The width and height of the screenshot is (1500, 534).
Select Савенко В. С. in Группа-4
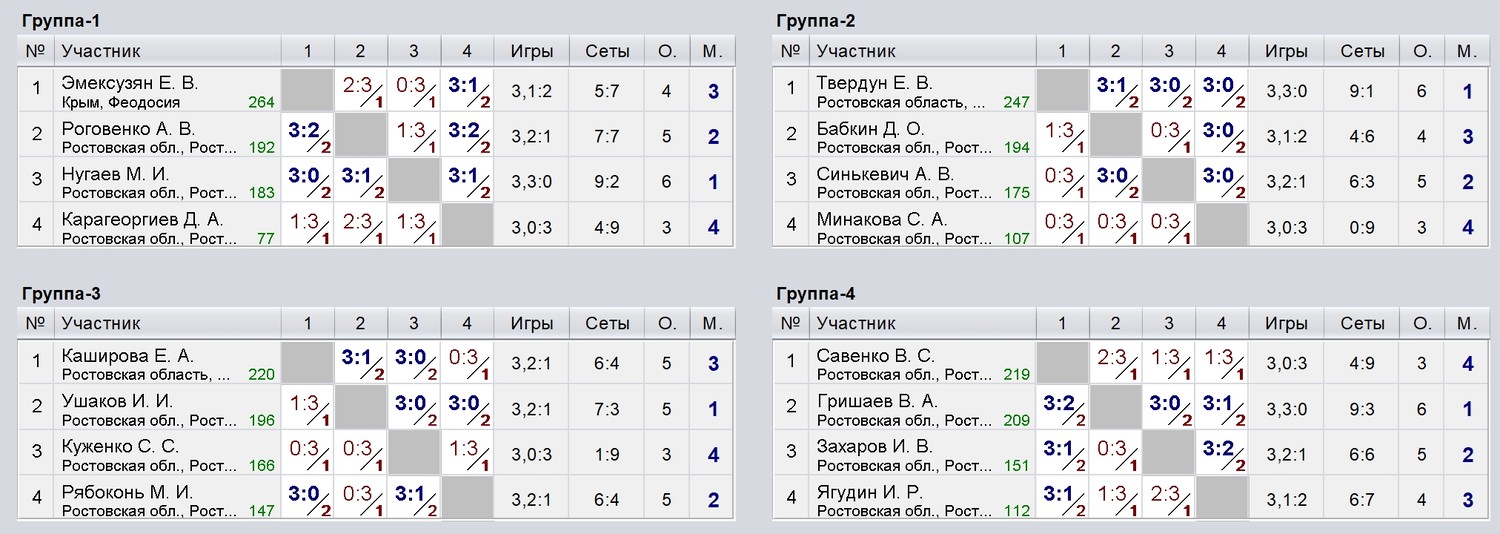pyautogui.click(x=875, y=356)
